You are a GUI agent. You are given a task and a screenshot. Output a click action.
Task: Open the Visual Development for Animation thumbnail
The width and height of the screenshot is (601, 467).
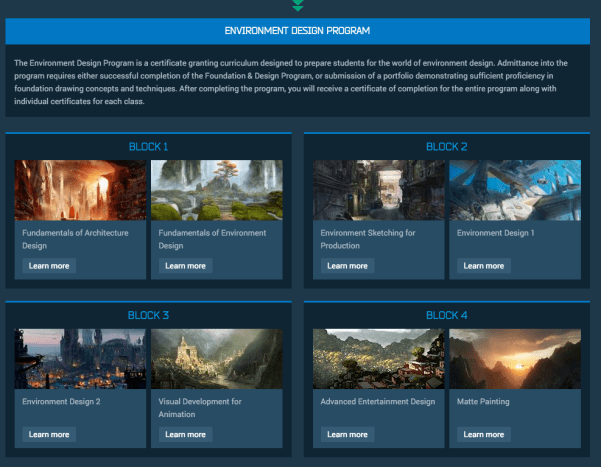(x=217, y=359)
